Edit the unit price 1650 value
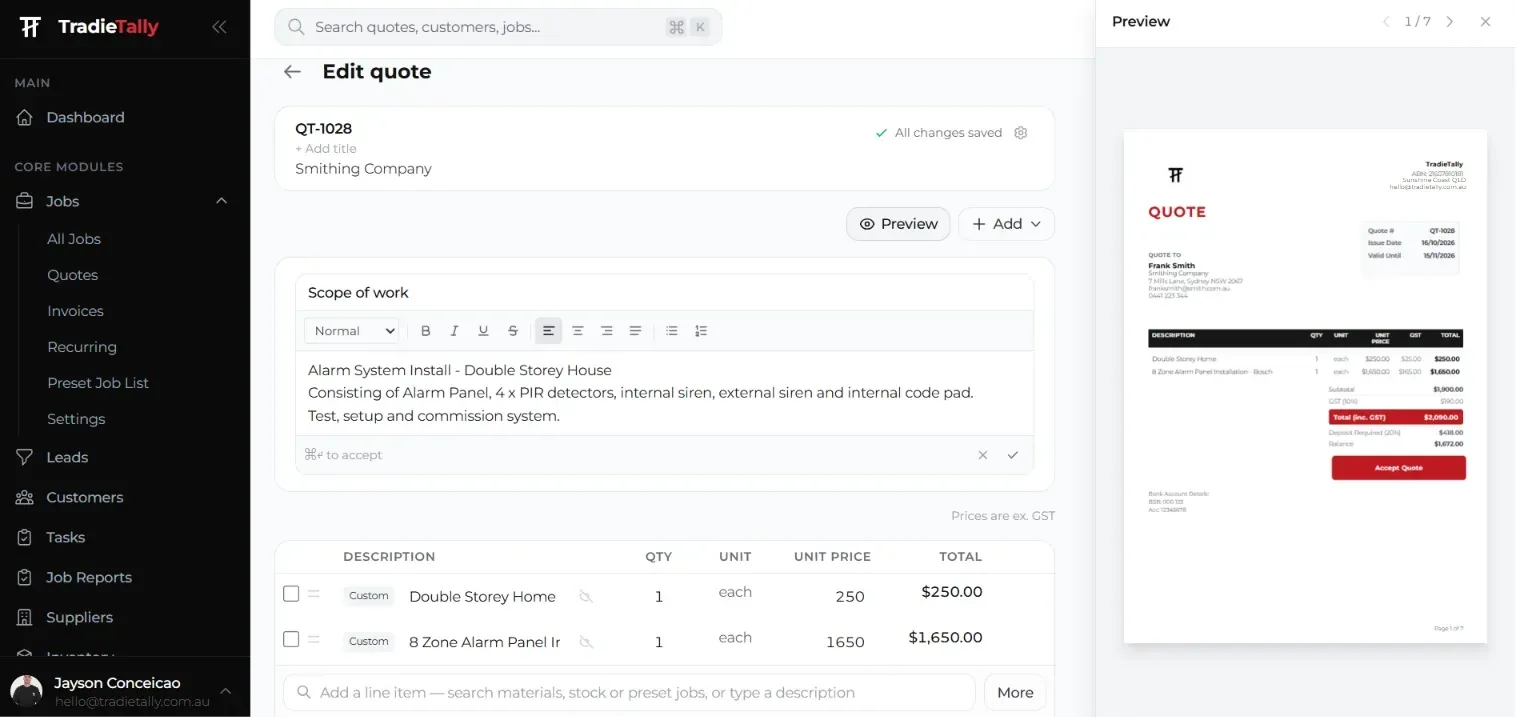The image size is (1516, 717). pyautogui.click(x=845, y=642)
